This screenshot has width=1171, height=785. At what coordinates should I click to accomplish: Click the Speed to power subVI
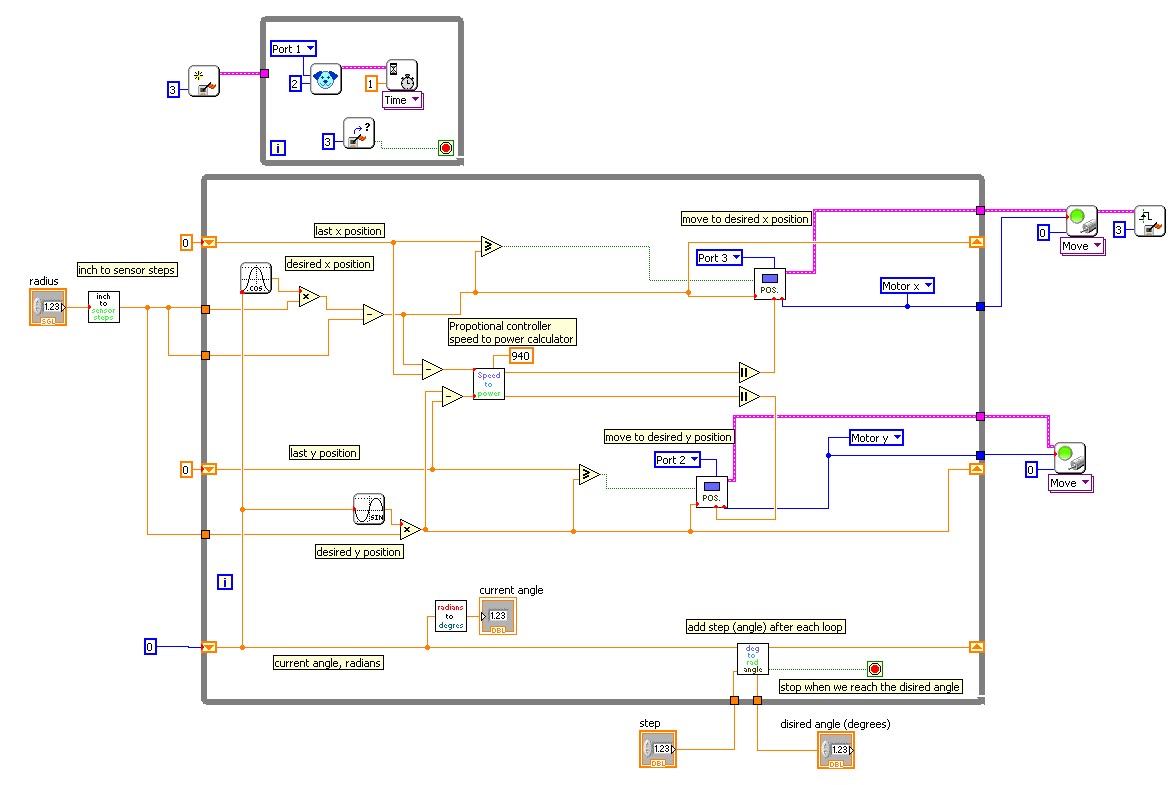(x=489, y=384)
